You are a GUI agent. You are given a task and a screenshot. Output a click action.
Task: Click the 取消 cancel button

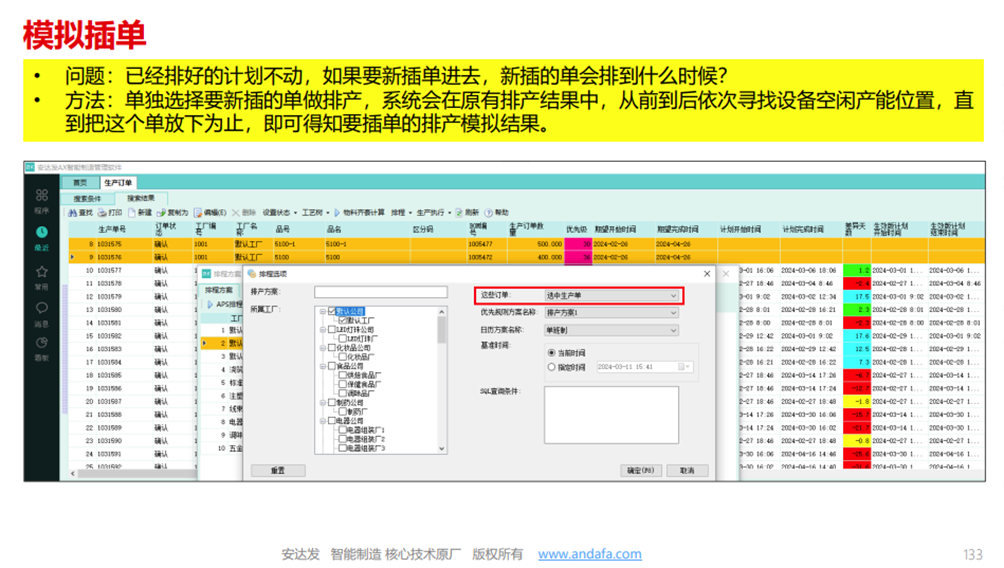687,471
